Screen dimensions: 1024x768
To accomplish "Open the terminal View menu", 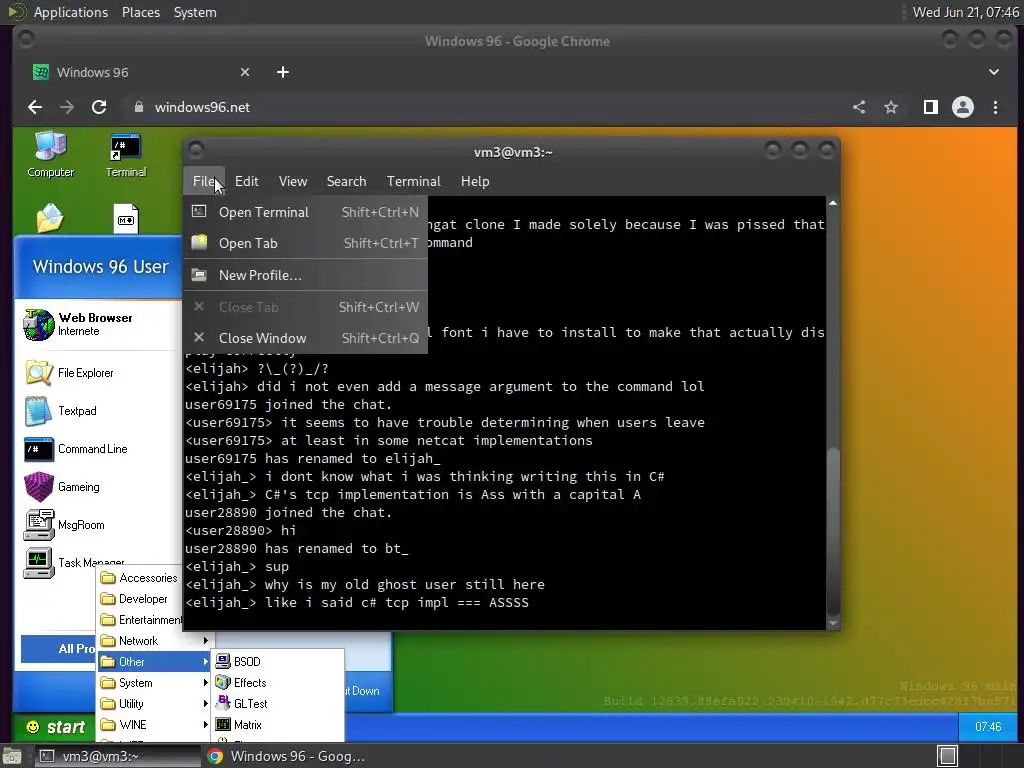I will click(293, 181).
